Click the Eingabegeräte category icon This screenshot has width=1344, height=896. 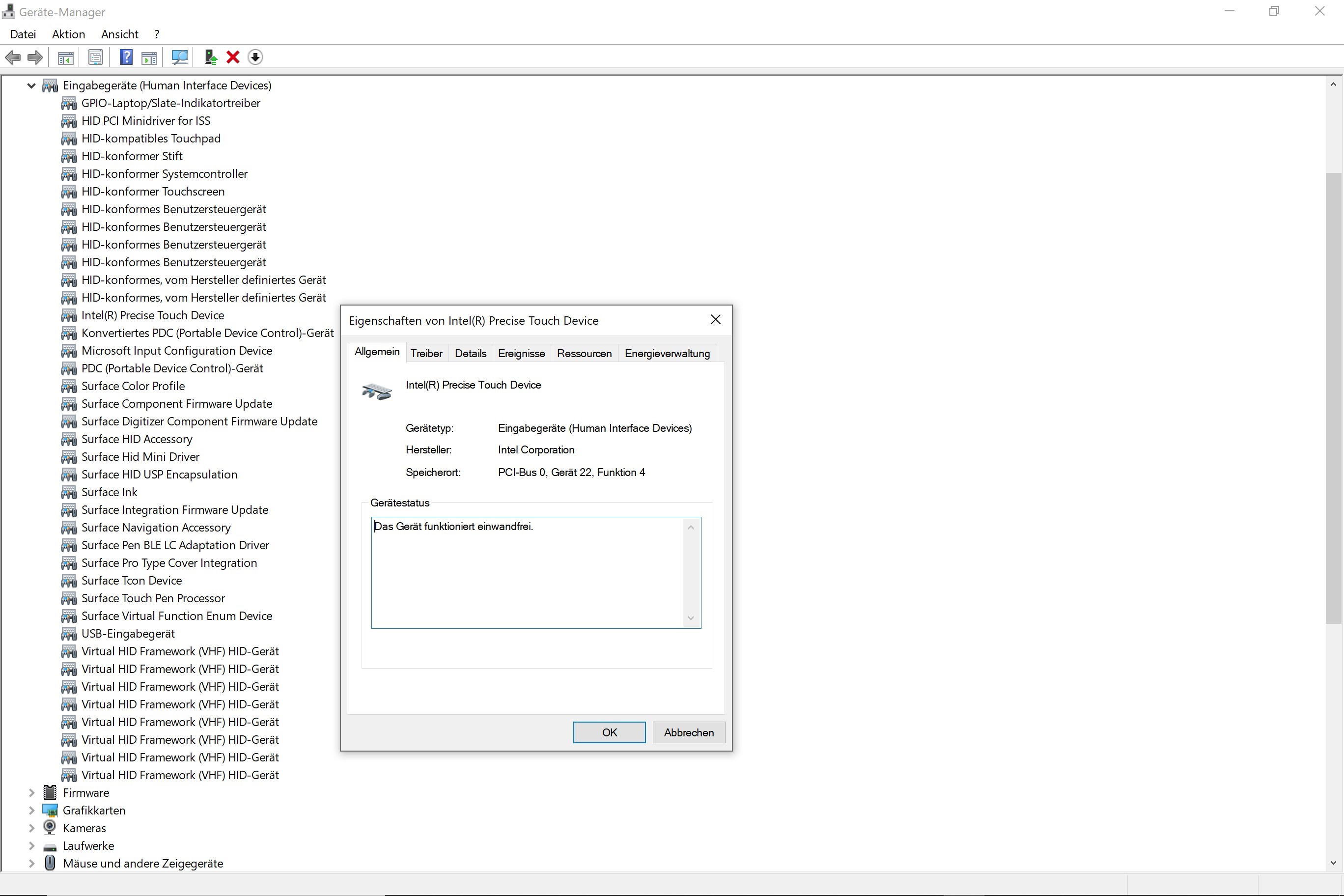[x=50, y=85]
